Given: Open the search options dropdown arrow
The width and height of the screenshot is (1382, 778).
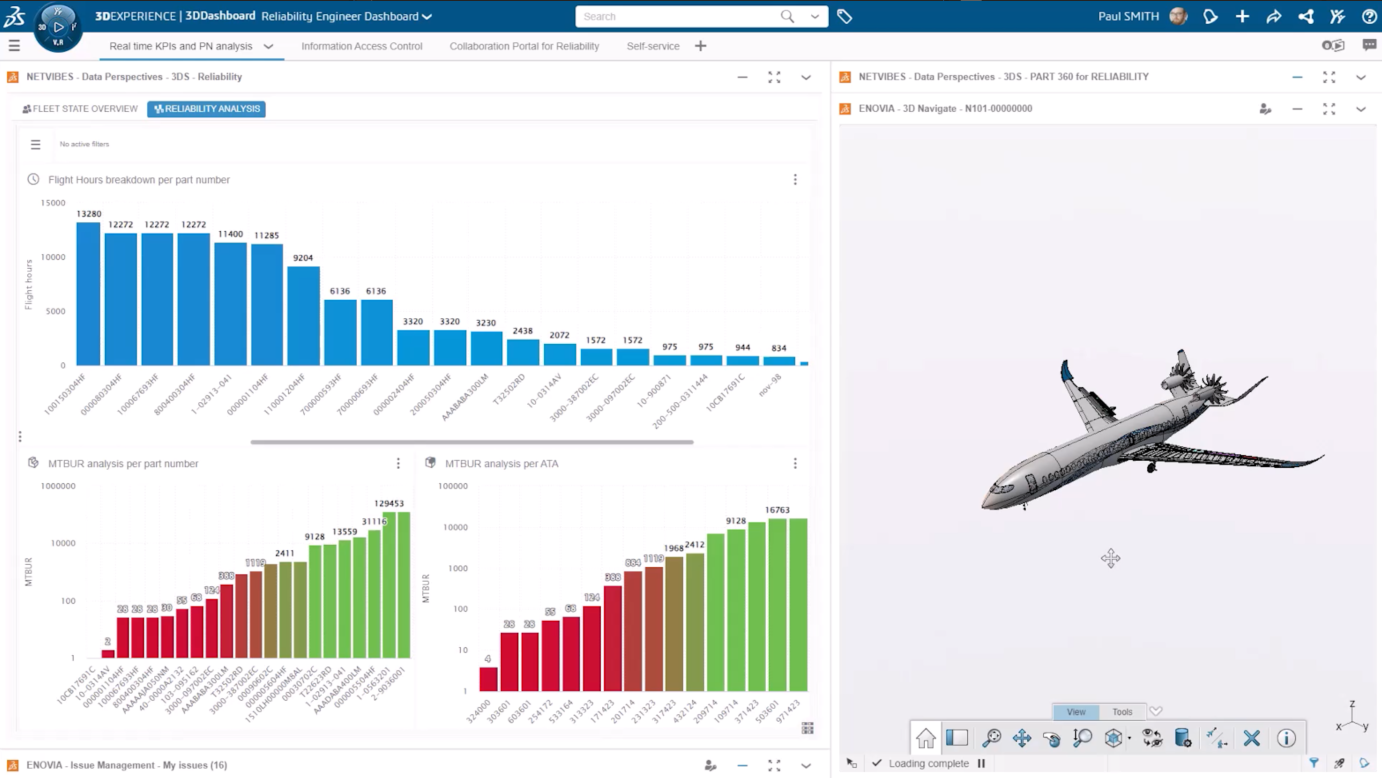Looking at the screenshot, I should point(815,16).
